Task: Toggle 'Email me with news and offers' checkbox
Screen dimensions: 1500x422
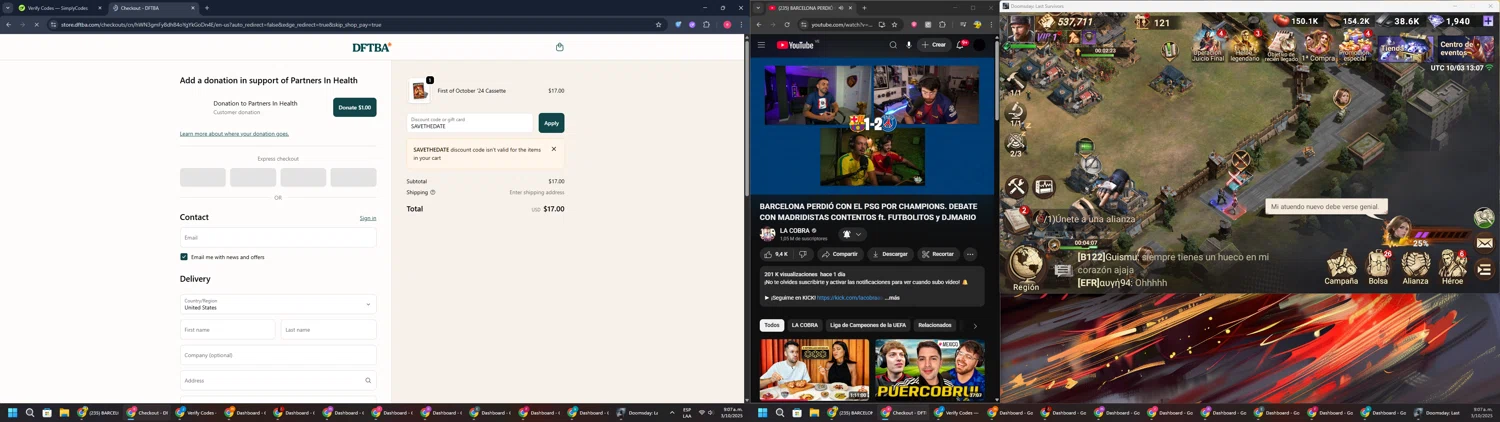Action: pyautogui.click(x=184, y=257)
